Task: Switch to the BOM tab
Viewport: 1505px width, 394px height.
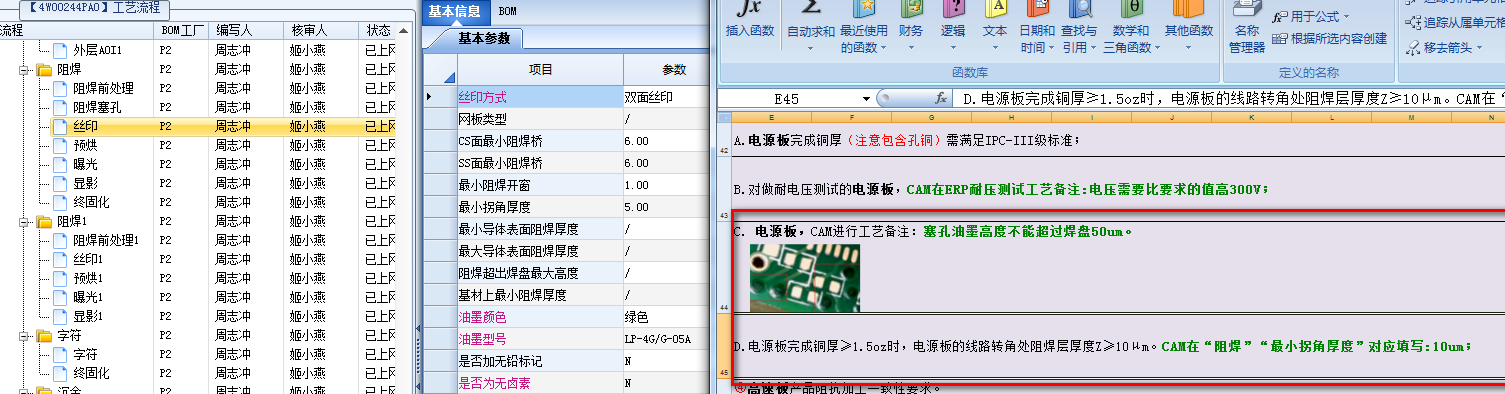Action: tap(507, 11)
